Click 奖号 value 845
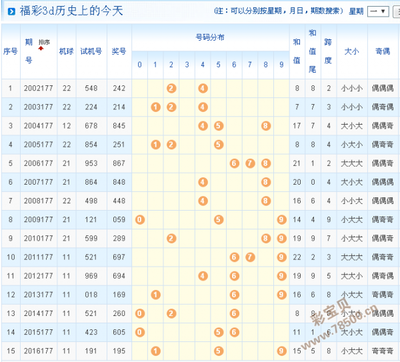 click(x=119, y=126)
